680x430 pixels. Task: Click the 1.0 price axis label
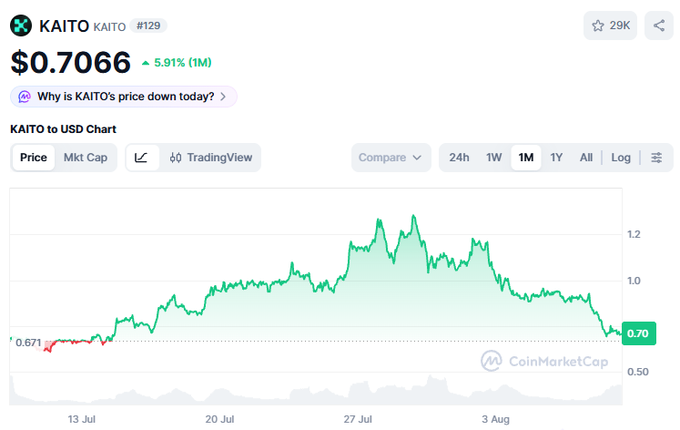pos(634,280)
